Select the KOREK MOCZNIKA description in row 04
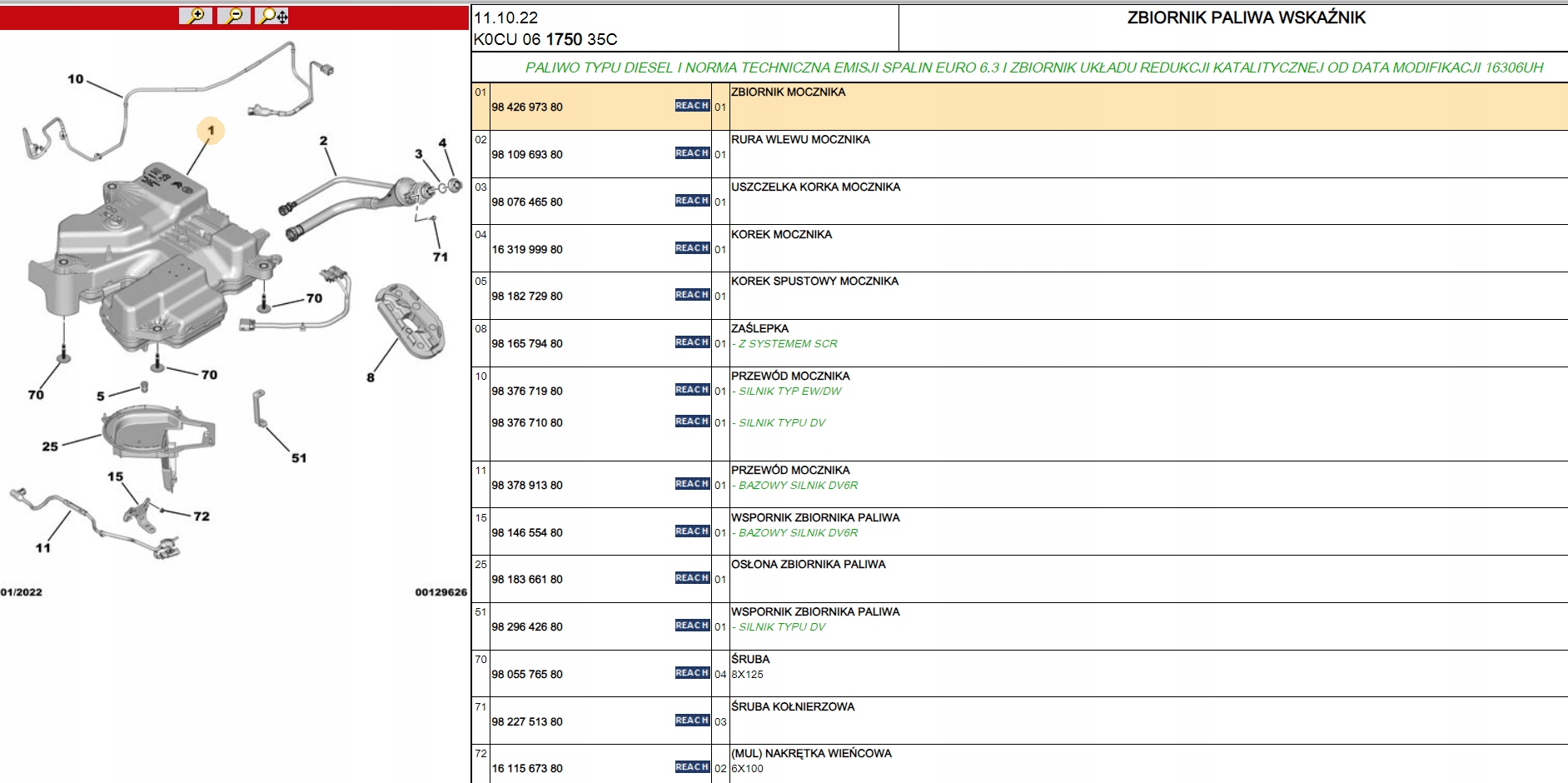The height and width of the screenshot is (783, 1568). point(781,235)
